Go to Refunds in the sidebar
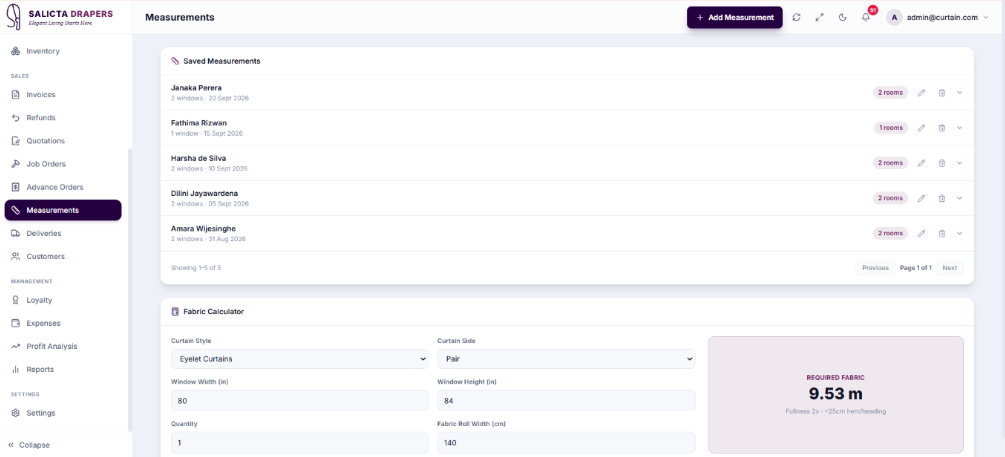This screenshot has height=457, width=1005. pos(63,117)
